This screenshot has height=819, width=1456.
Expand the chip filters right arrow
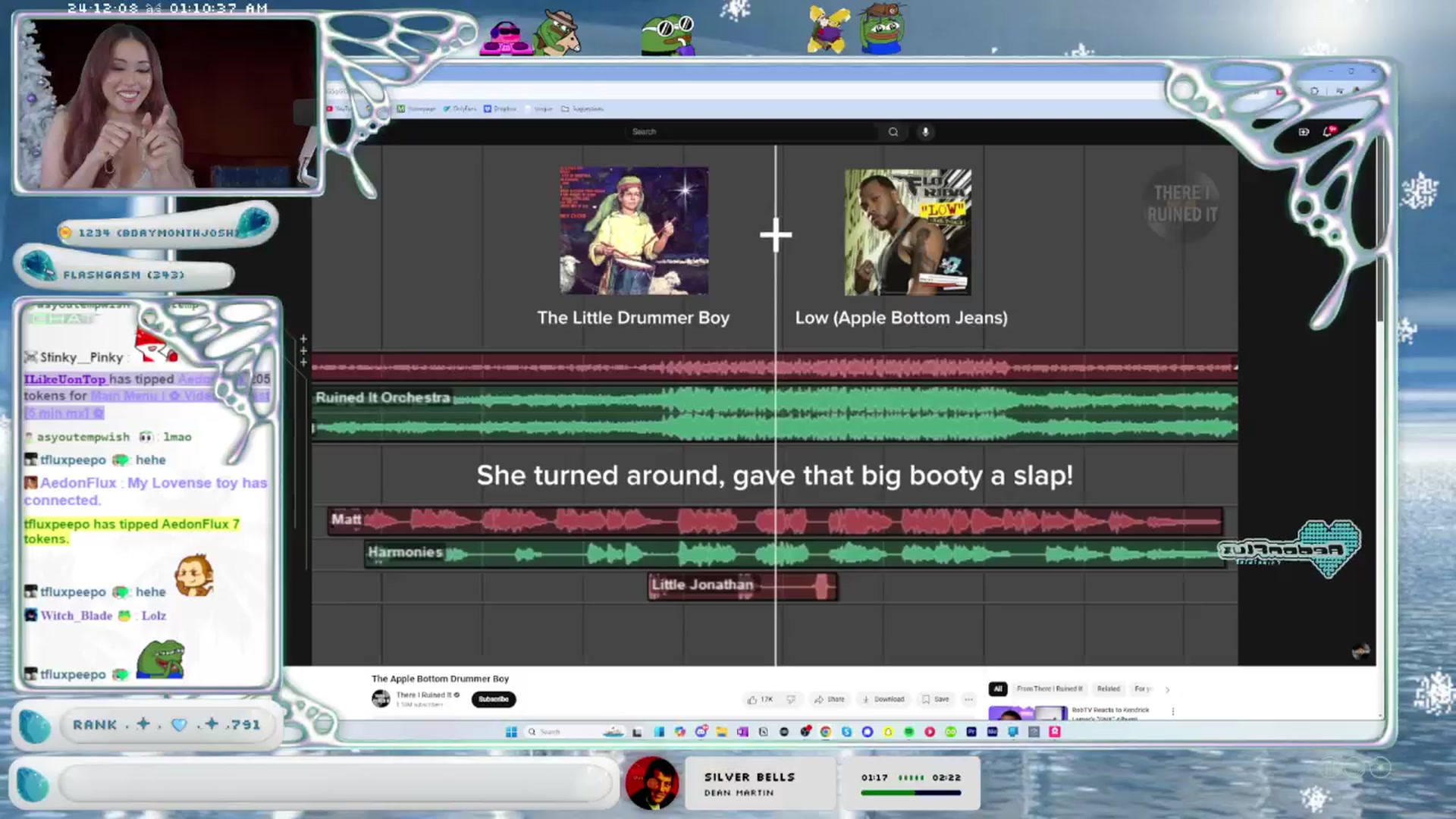tap(1167, 689)
